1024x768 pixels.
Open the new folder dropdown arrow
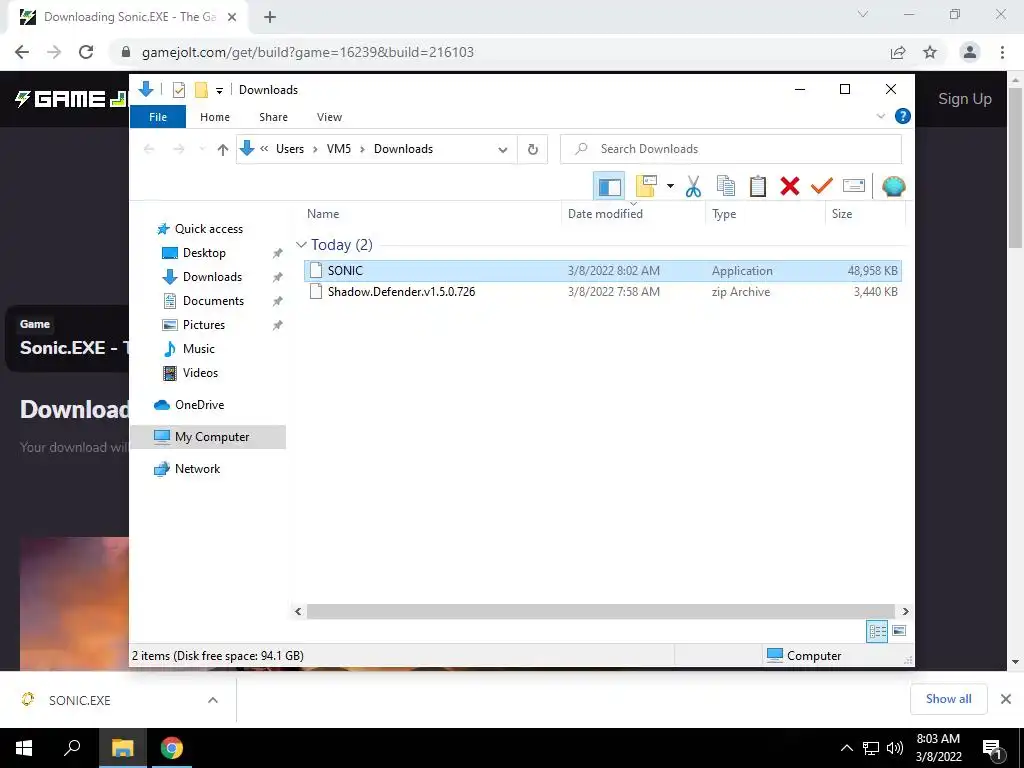coord(670,187)
